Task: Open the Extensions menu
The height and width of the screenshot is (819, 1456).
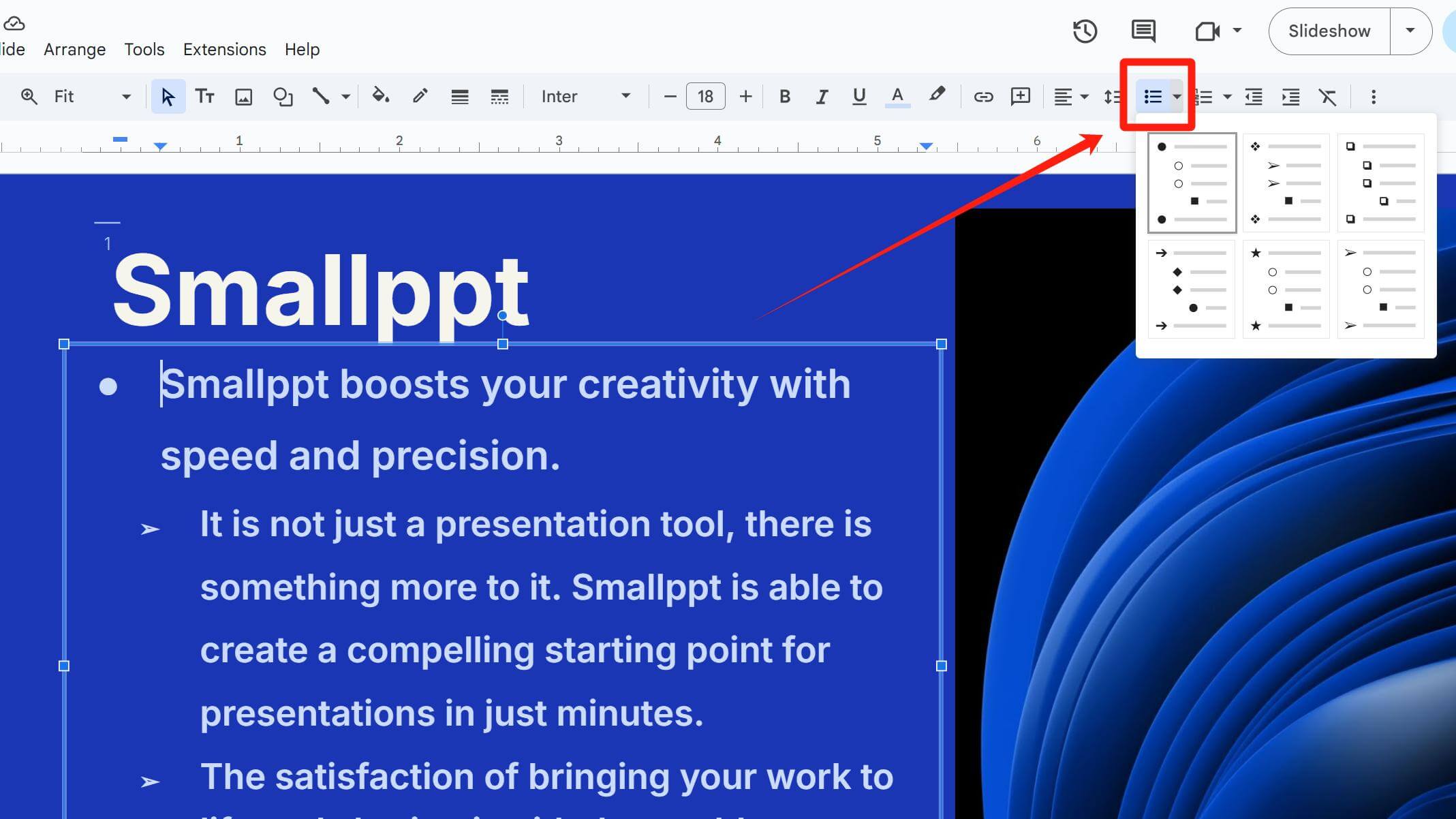Action: coord(225,49)
